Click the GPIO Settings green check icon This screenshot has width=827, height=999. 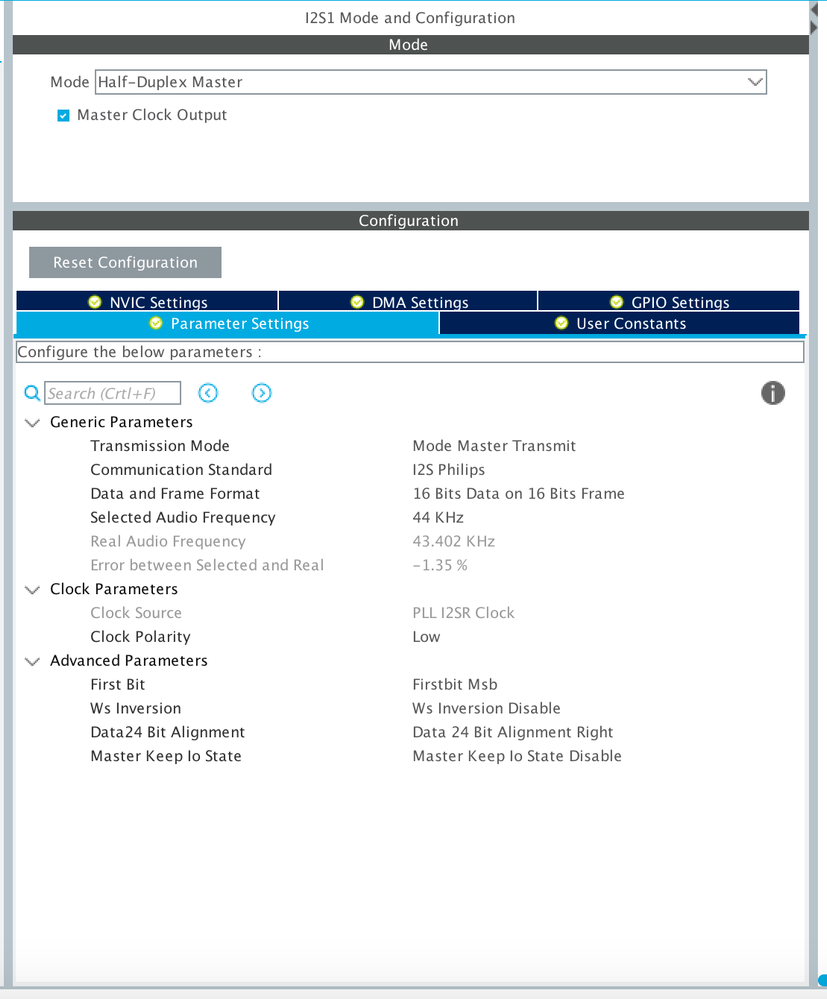click(616, 302)
